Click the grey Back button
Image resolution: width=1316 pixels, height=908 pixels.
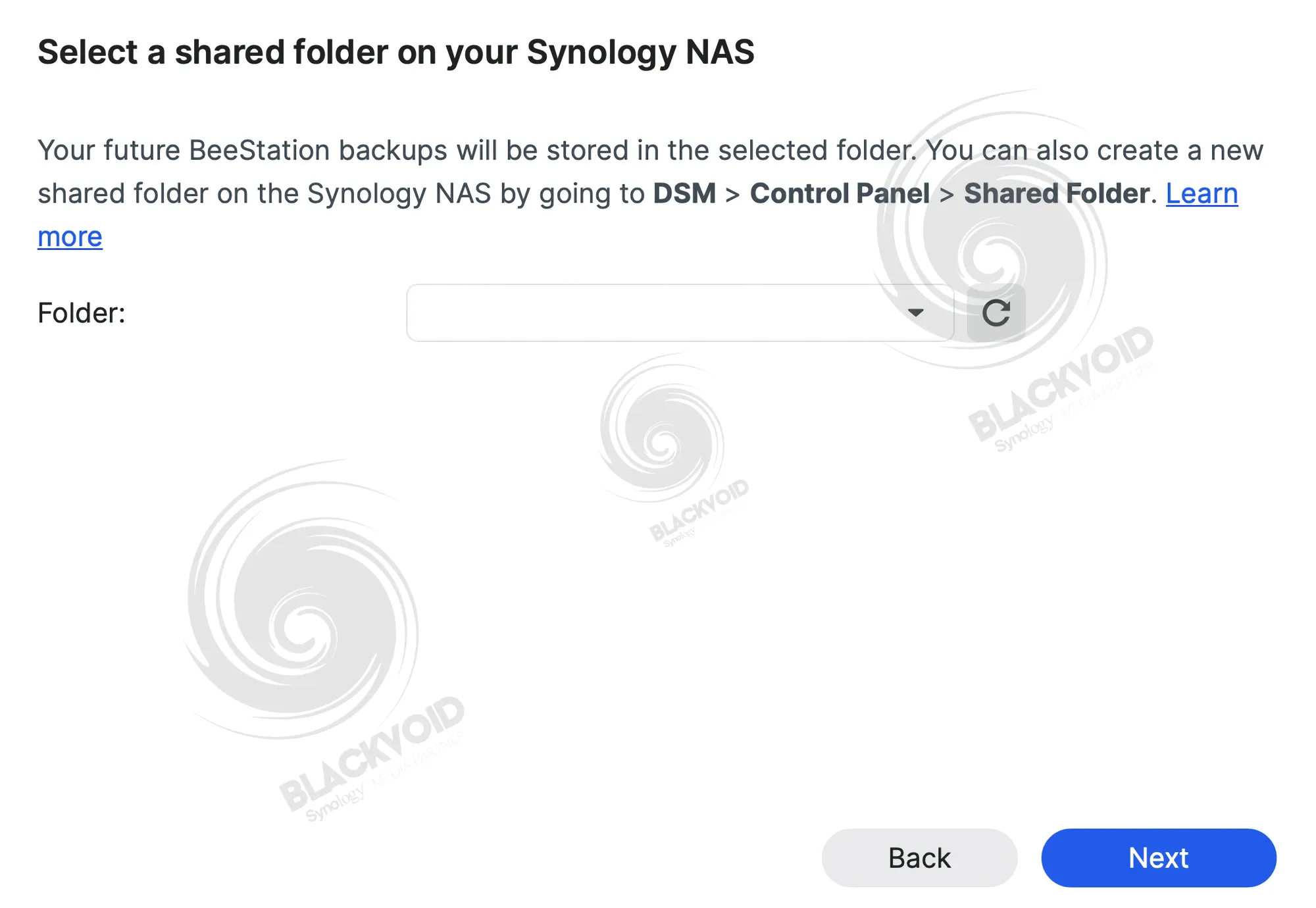(x=919, y=858)
